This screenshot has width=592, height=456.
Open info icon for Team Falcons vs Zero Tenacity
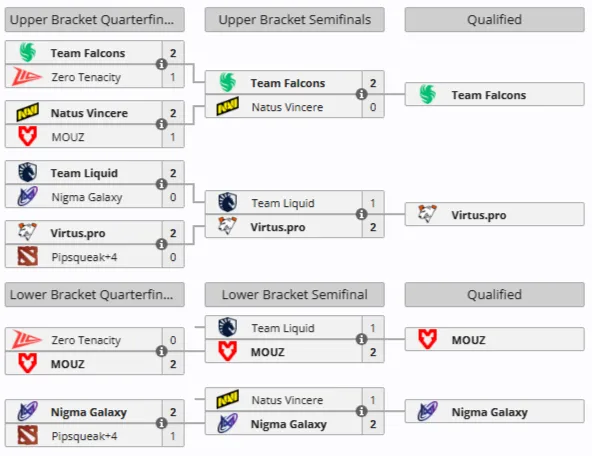tap(162, 64)
